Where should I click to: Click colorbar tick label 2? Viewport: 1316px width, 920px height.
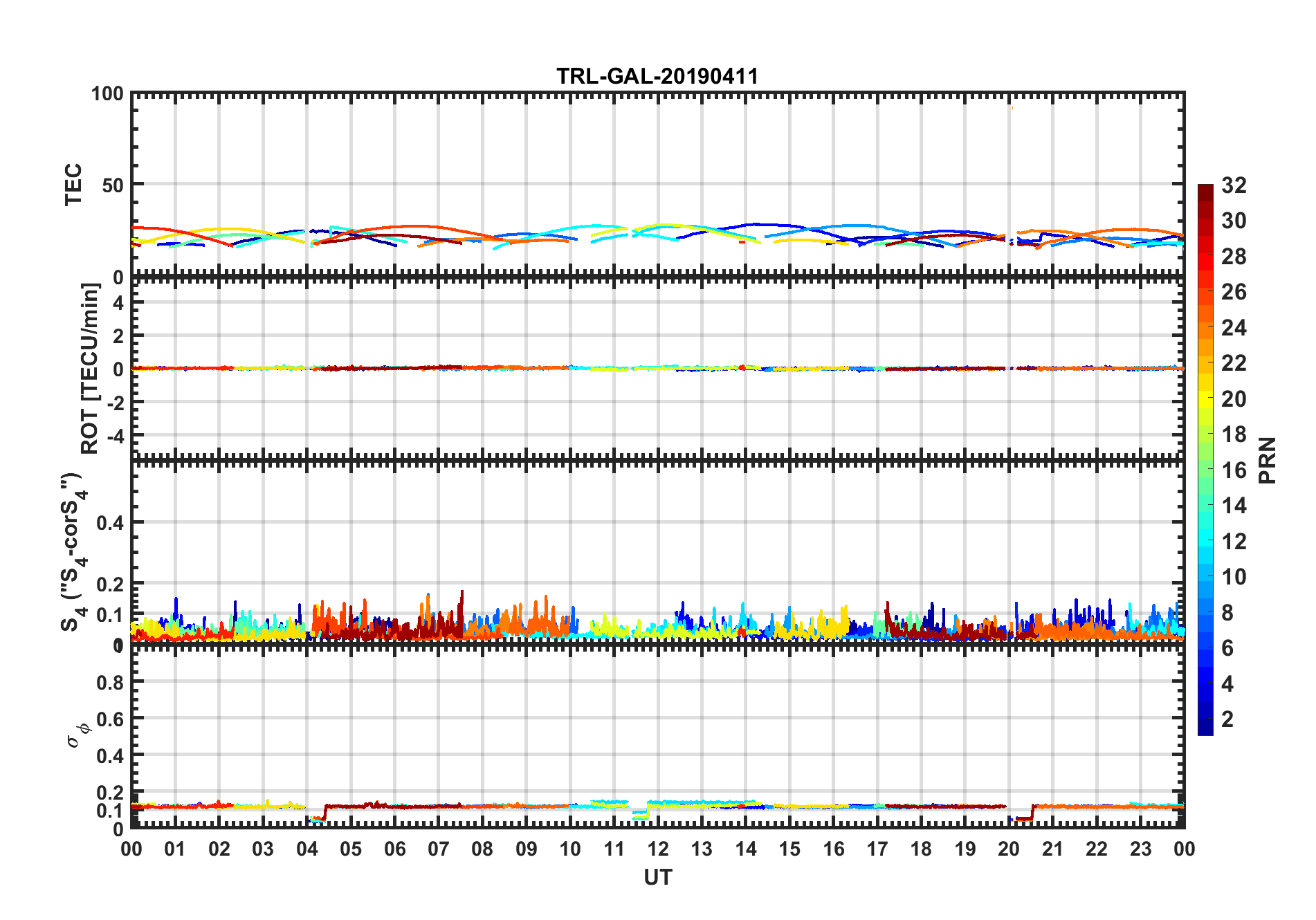(x=1228, y=719)
